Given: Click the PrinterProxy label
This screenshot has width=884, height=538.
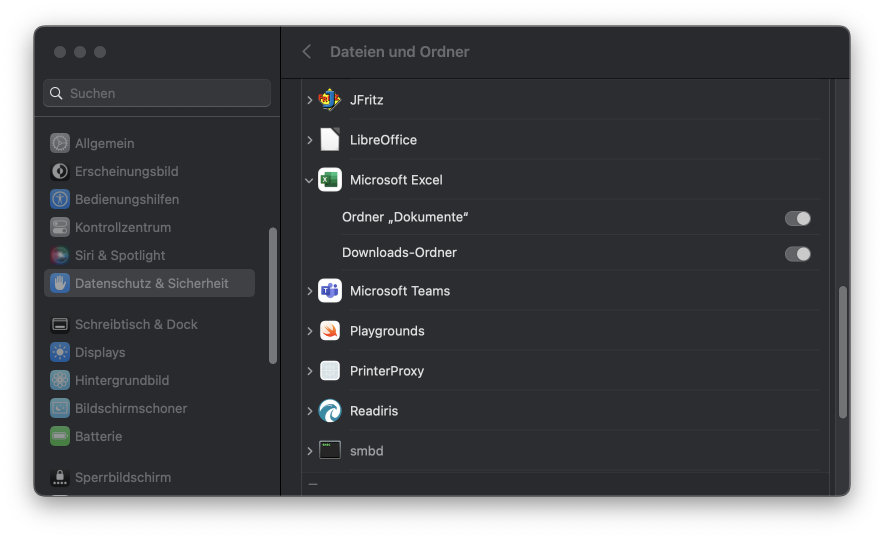Looking at the screenshot, I should tap(387, 371).
